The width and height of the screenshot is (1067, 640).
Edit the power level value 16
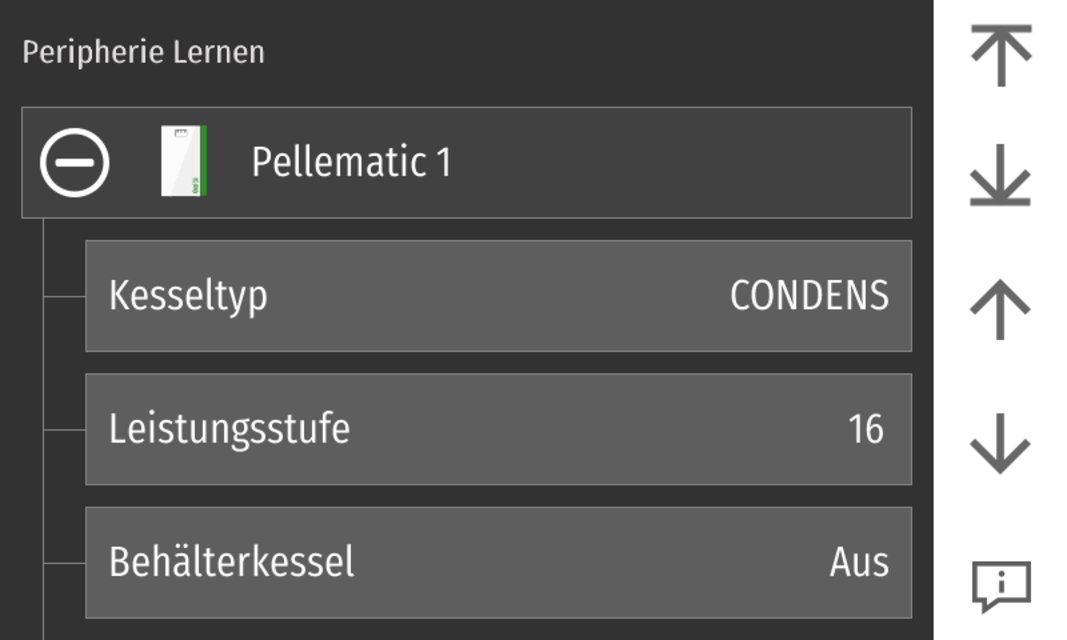point(865,429)
